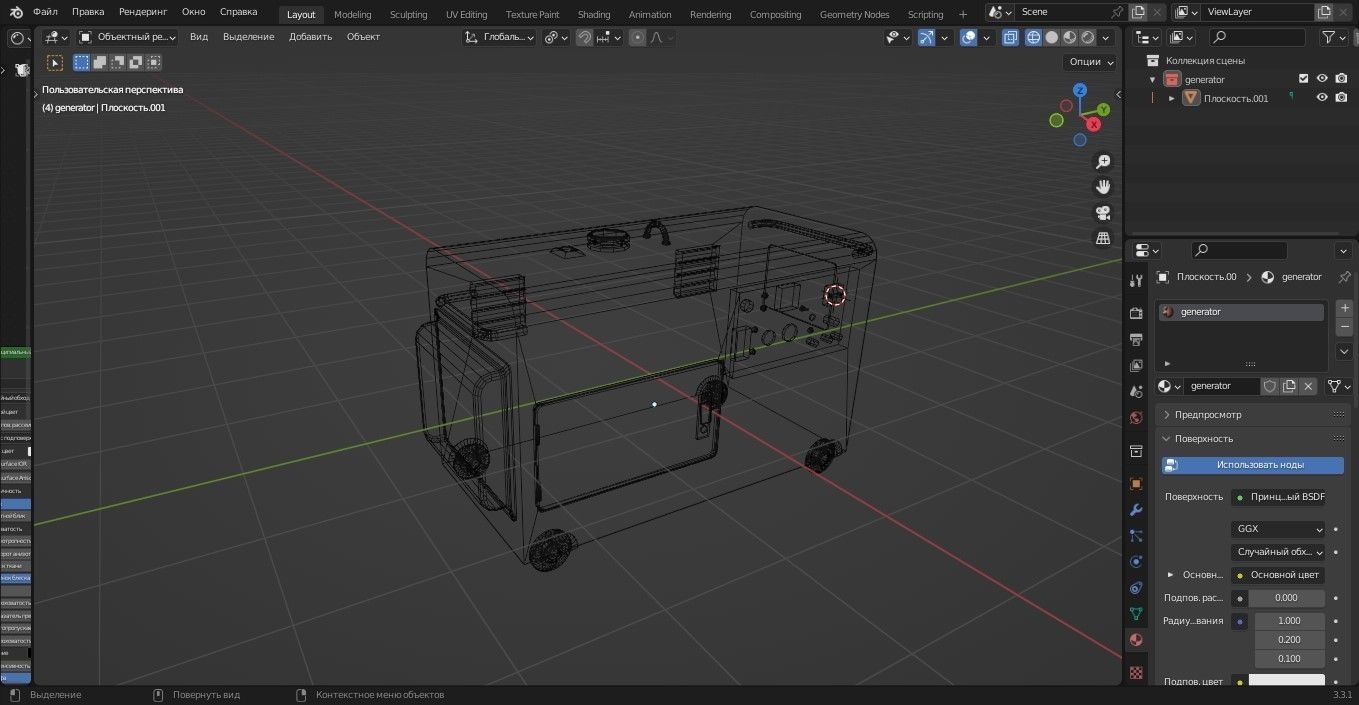
Task: Open the Material properties tab
Action: [x=1136, y=640]
